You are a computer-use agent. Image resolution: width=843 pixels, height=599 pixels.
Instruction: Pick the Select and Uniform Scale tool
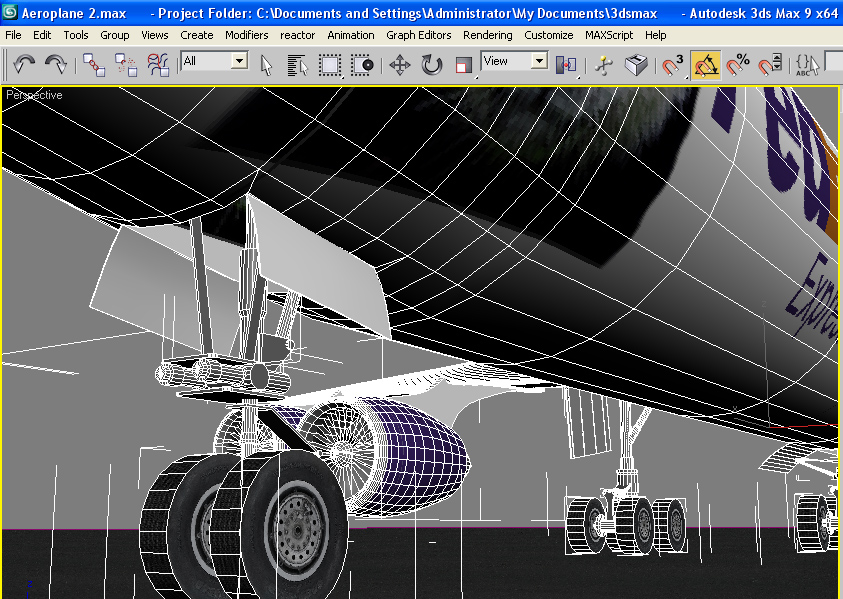[x=462, y=63]
